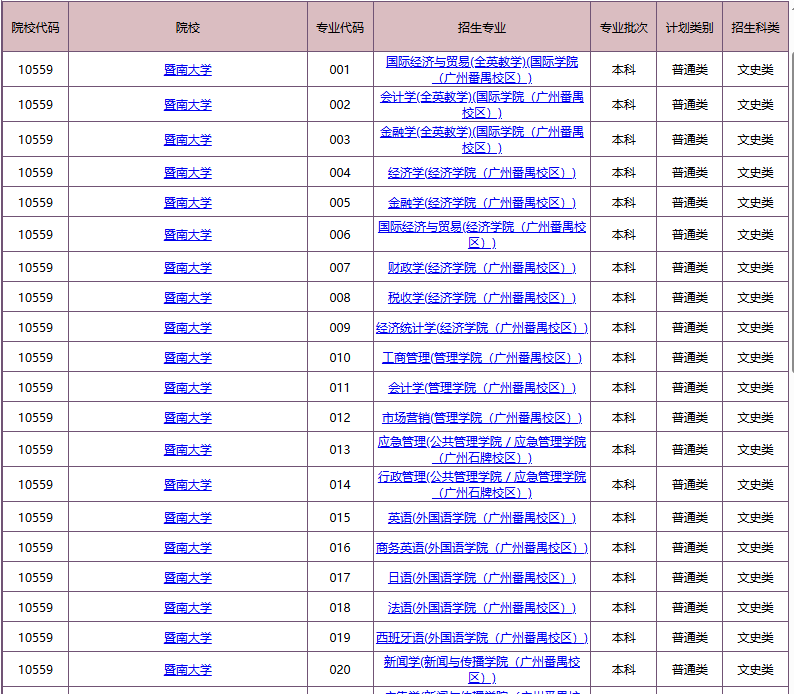Open 应急管理(公共管理学院) major link
The width and height of the screenshot is (794, 694).
pyautogui.click(x=482, y=450)
